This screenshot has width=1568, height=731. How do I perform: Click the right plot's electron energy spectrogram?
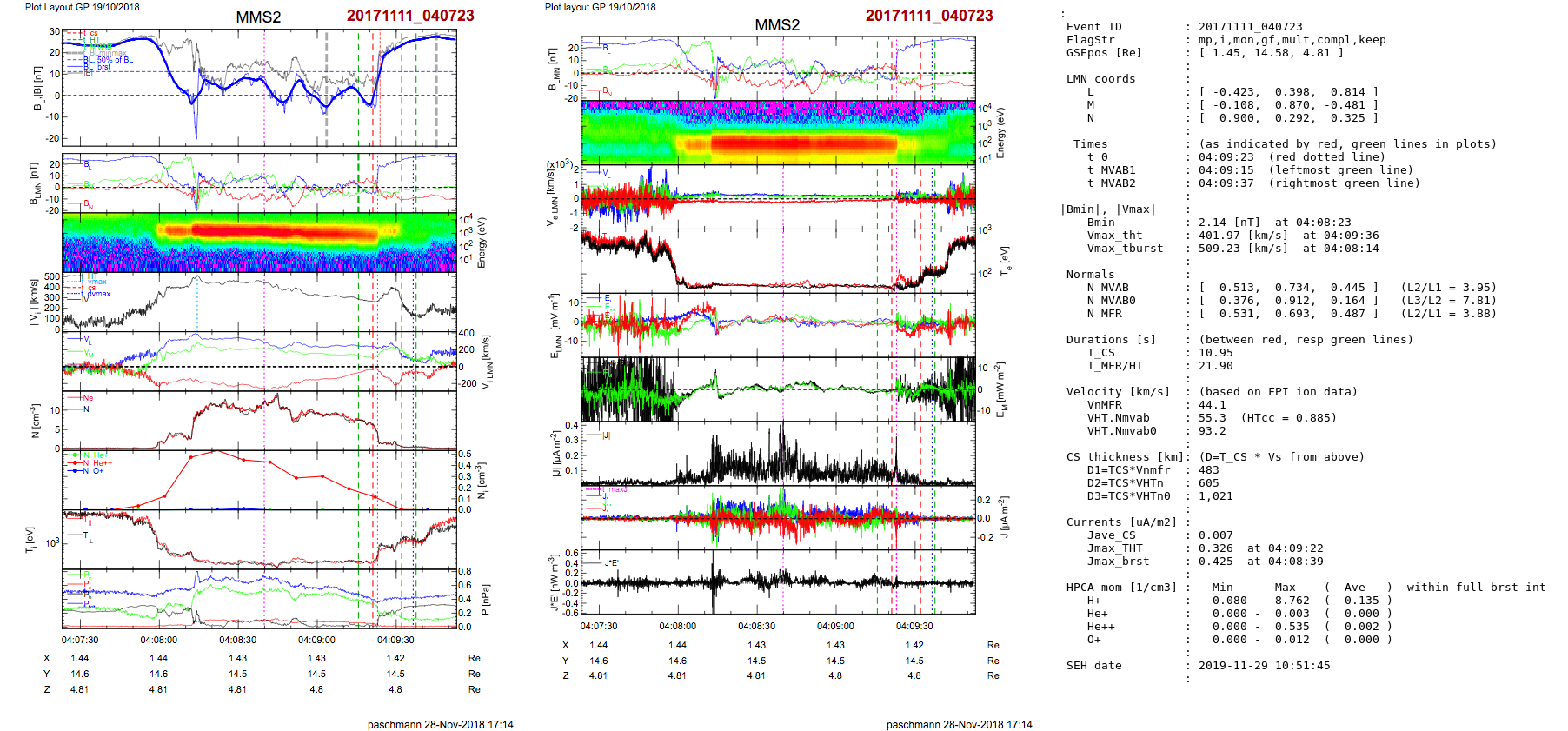pyautogui.click(x=778, y=133)
